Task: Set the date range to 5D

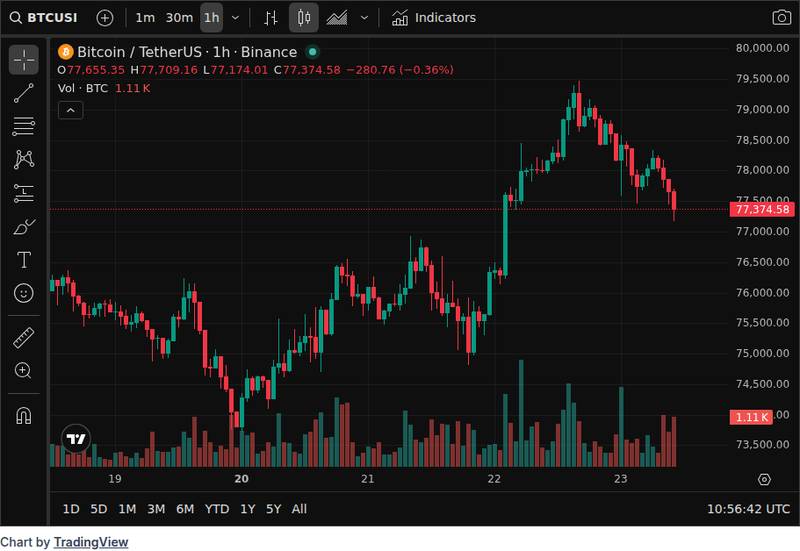Action: pyautogui.click(x=98, y=509)
